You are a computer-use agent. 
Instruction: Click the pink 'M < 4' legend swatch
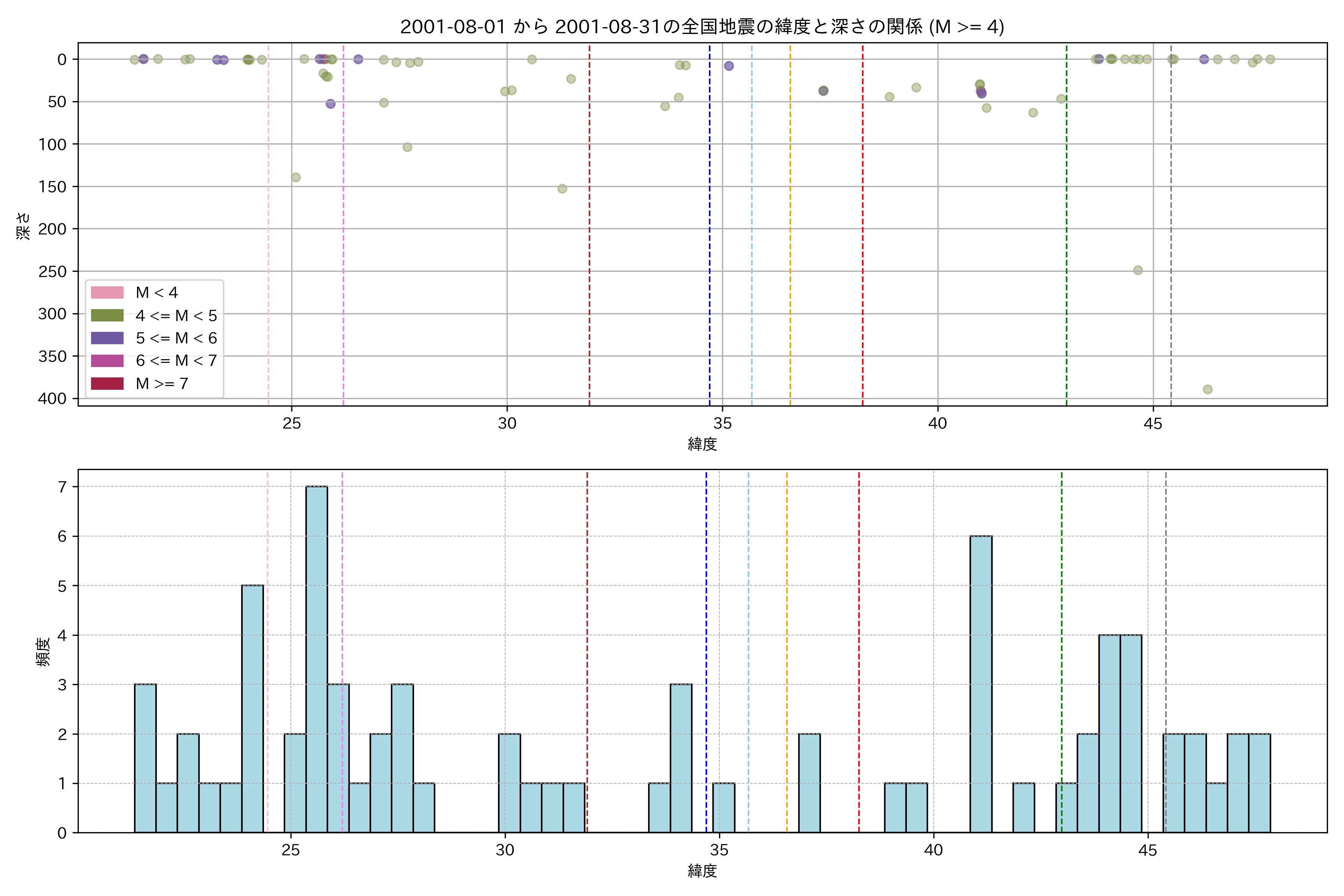107,293
